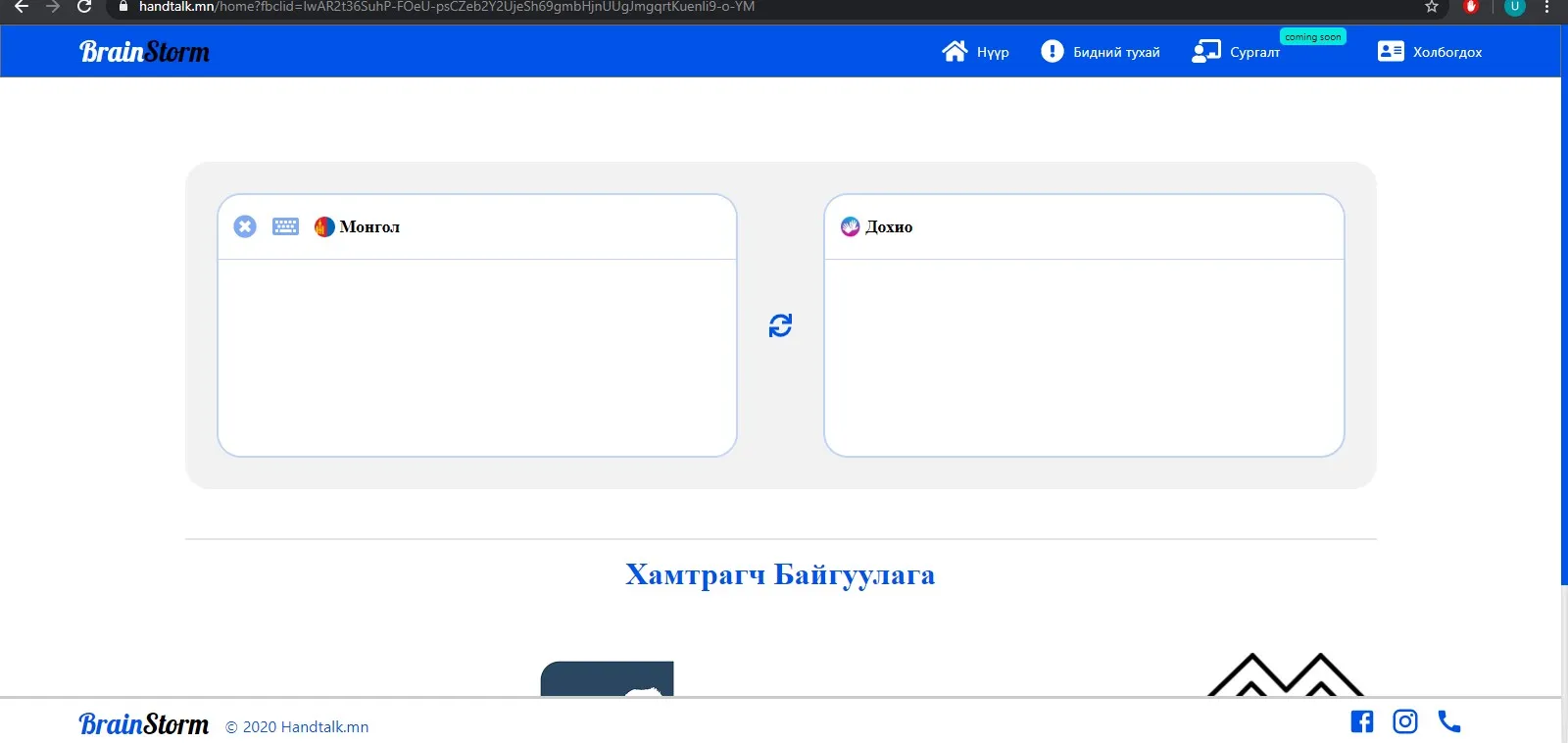Bookmark this page with the star icon

click(1432, 7)
